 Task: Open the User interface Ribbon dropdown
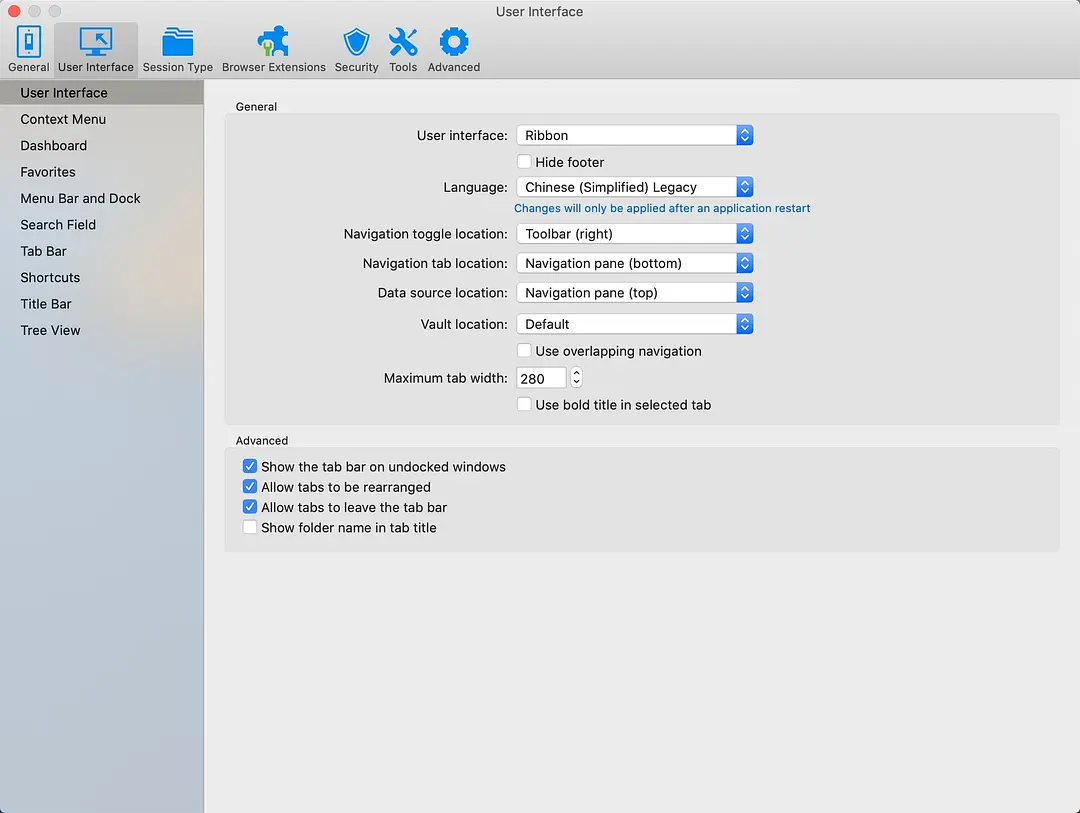634,135
